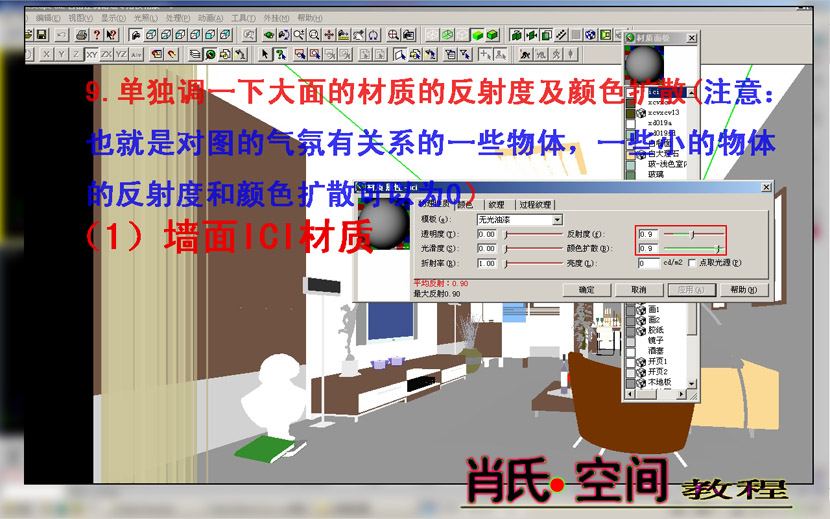
Task: Toggle checkbox beside 面1 in material list
Action: tap(630, 309)
